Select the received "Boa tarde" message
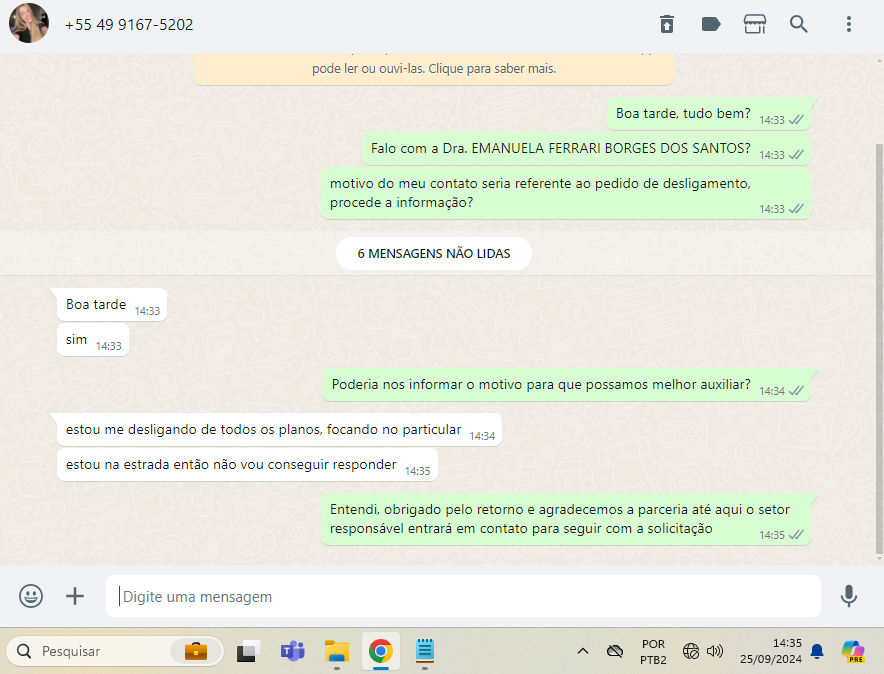This screenshot has height=674, width=884. (112, 305)
